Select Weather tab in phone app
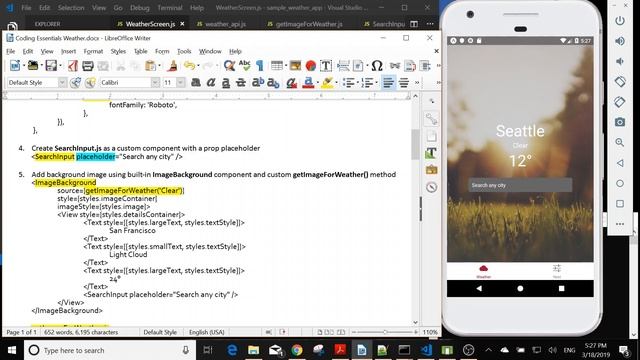 (x=483, y=271)
